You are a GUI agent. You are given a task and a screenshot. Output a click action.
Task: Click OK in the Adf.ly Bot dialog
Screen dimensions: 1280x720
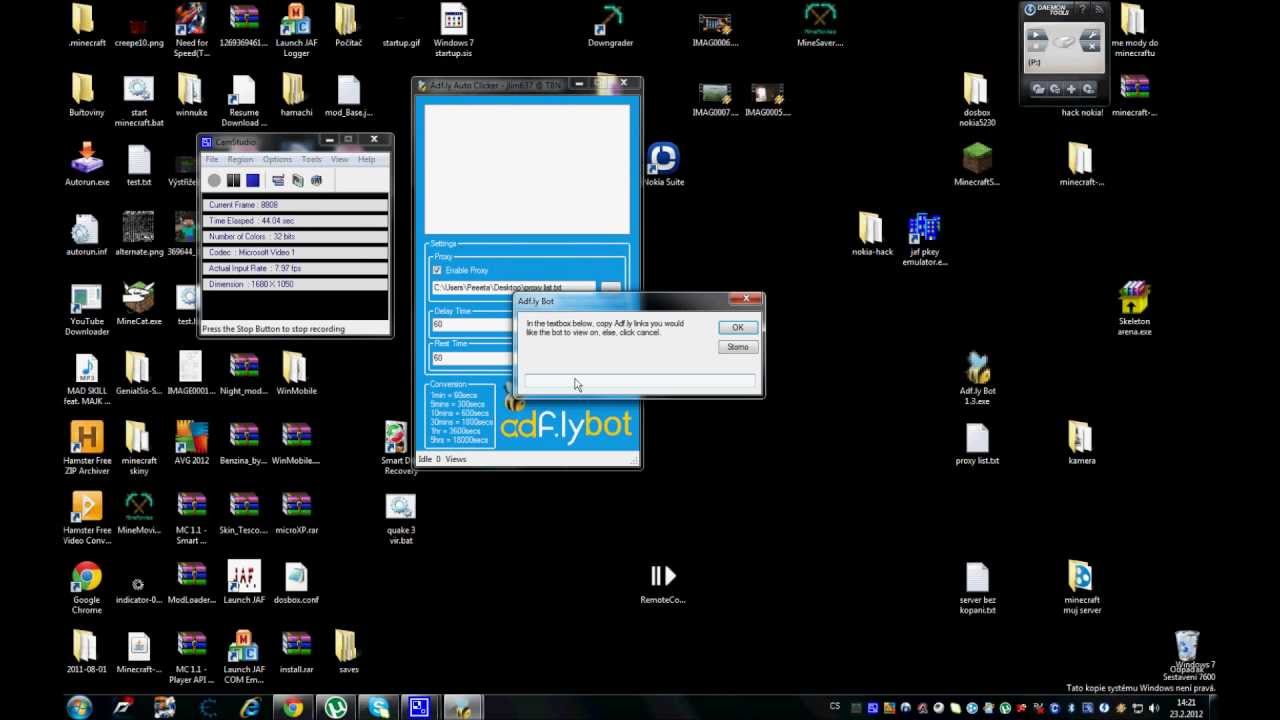[x=738, y=327]
